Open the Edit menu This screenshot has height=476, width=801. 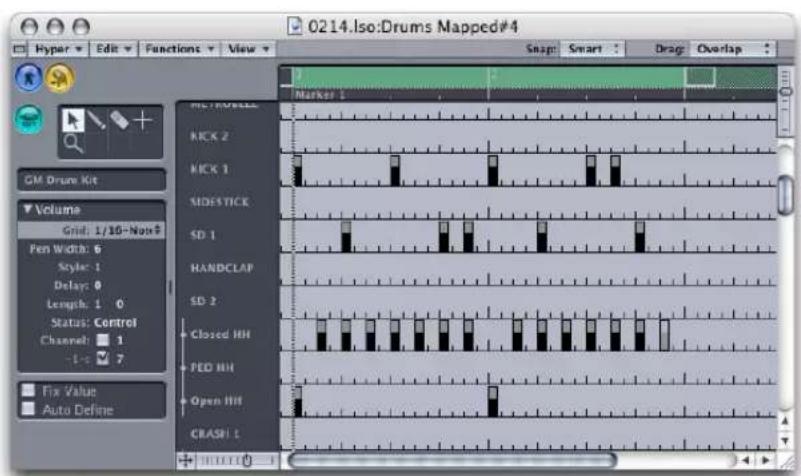point(113,49)
